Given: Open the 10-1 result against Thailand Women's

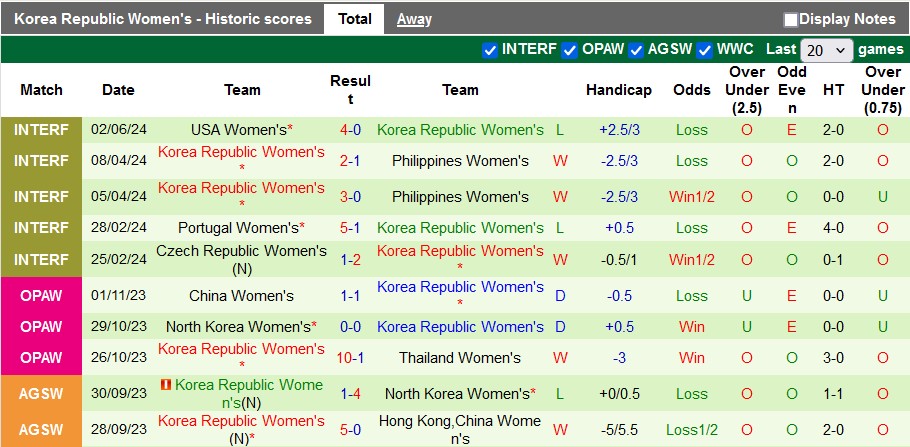Looking at the screenshot, I should [x=350, y=358].
